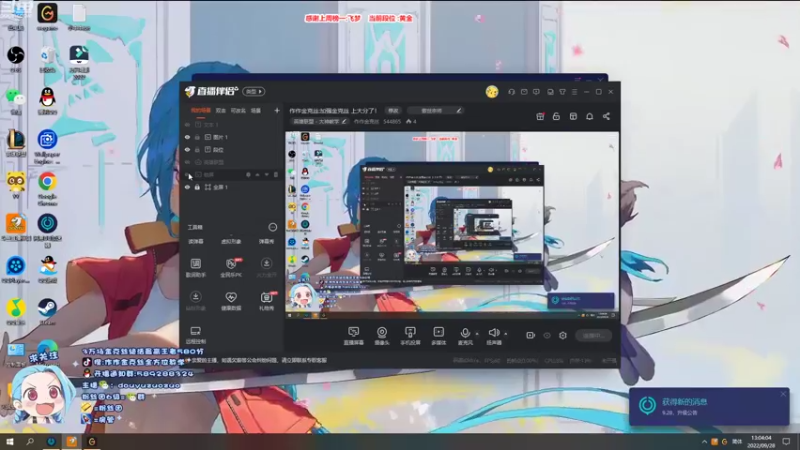Open the 读弹幕 tool
The width and height of the screenshot is (800, 450).
[x=195, y=241]
